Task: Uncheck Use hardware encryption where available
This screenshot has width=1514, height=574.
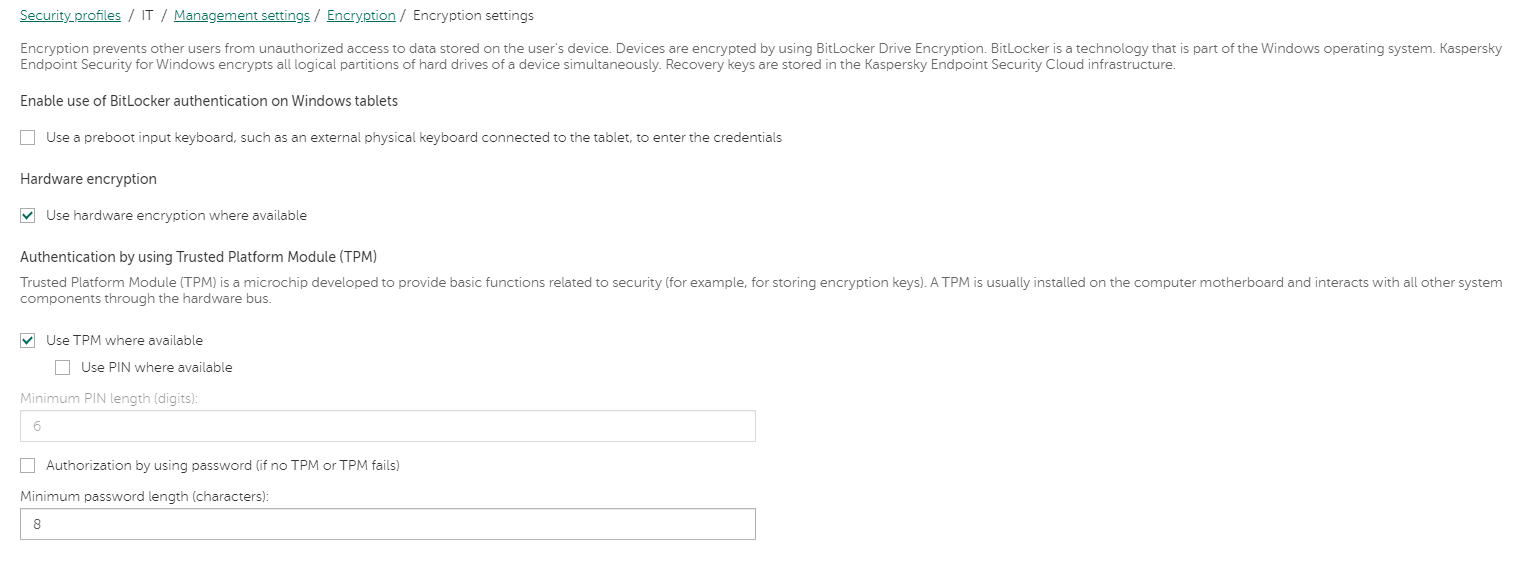Action: click(x=28, y=216)
